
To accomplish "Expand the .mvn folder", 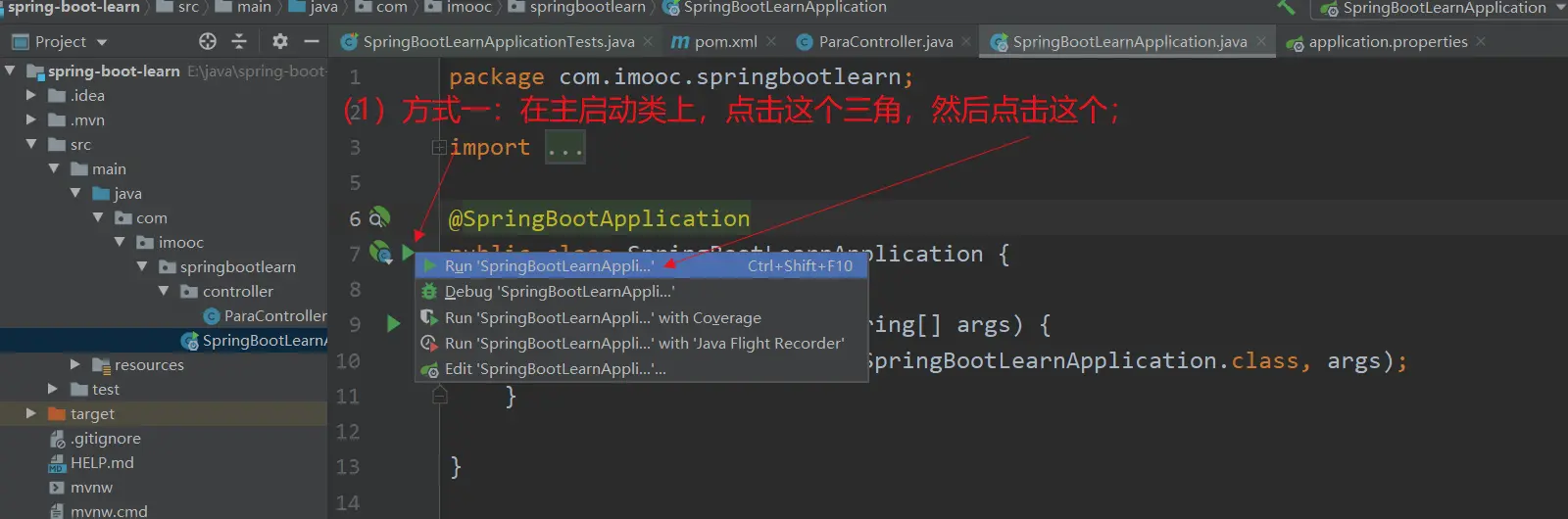I will pos(31,119).
